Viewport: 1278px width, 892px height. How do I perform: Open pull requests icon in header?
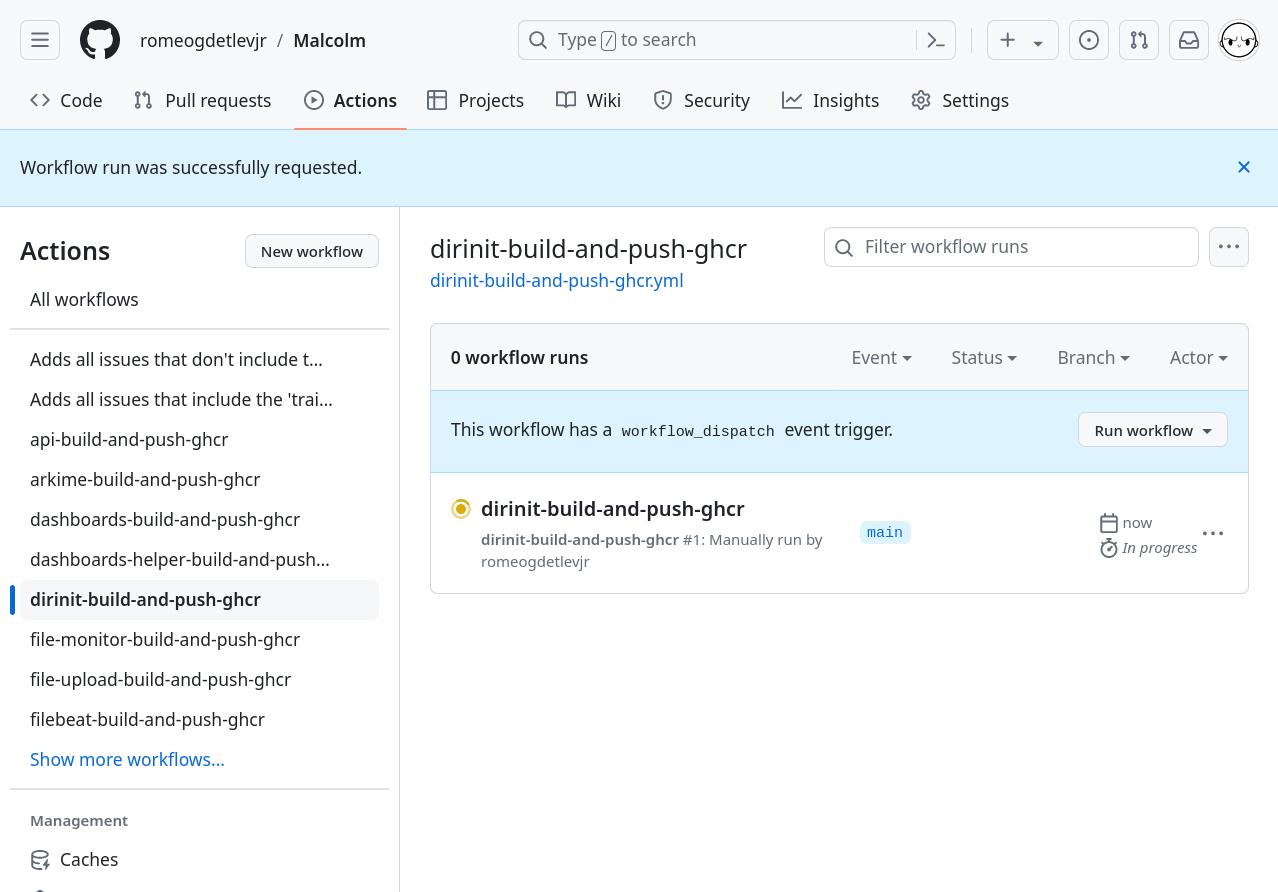[x=1139, y=40]
